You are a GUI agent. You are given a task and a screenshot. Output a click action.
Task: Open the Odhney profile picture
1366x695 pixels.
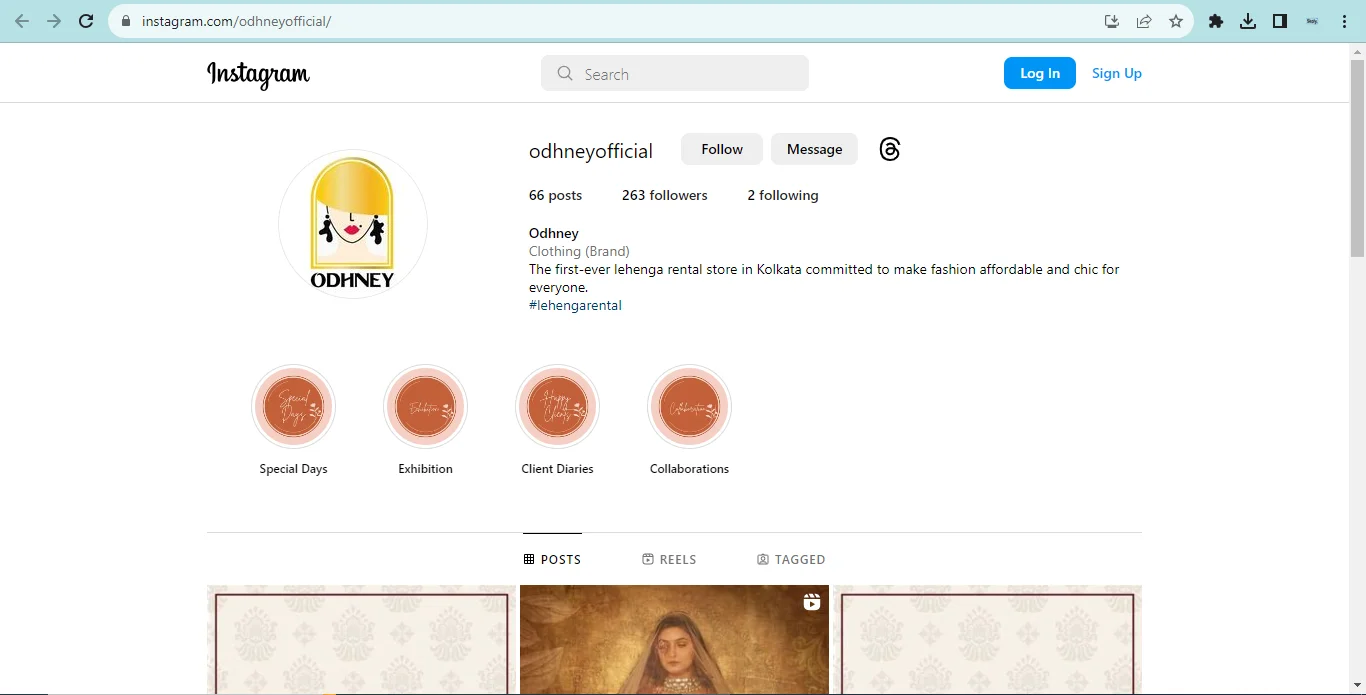[x=353, y=224]
